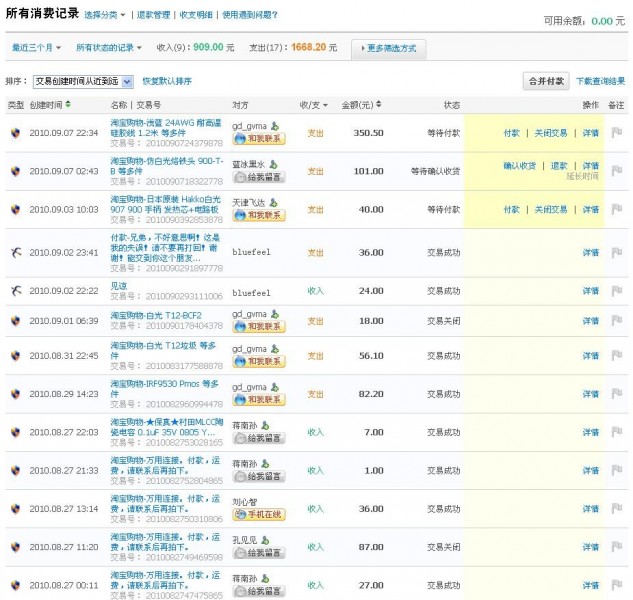
Task: Click the transfer type icon on the 见谅 row
Action: coord(15,291)
